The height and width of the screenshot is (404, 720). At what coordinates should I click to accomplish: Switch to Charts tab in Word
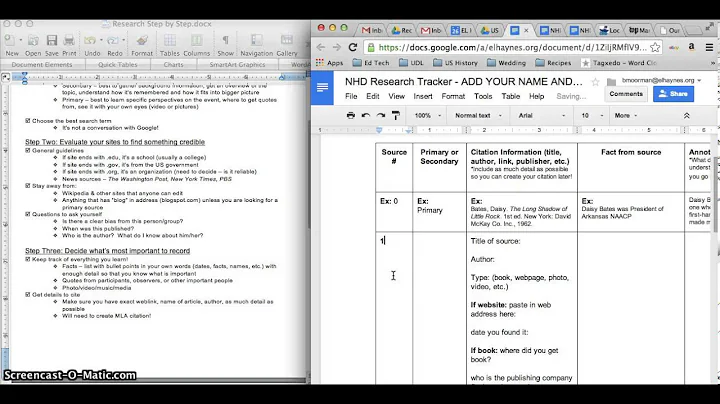click(174, 65)
